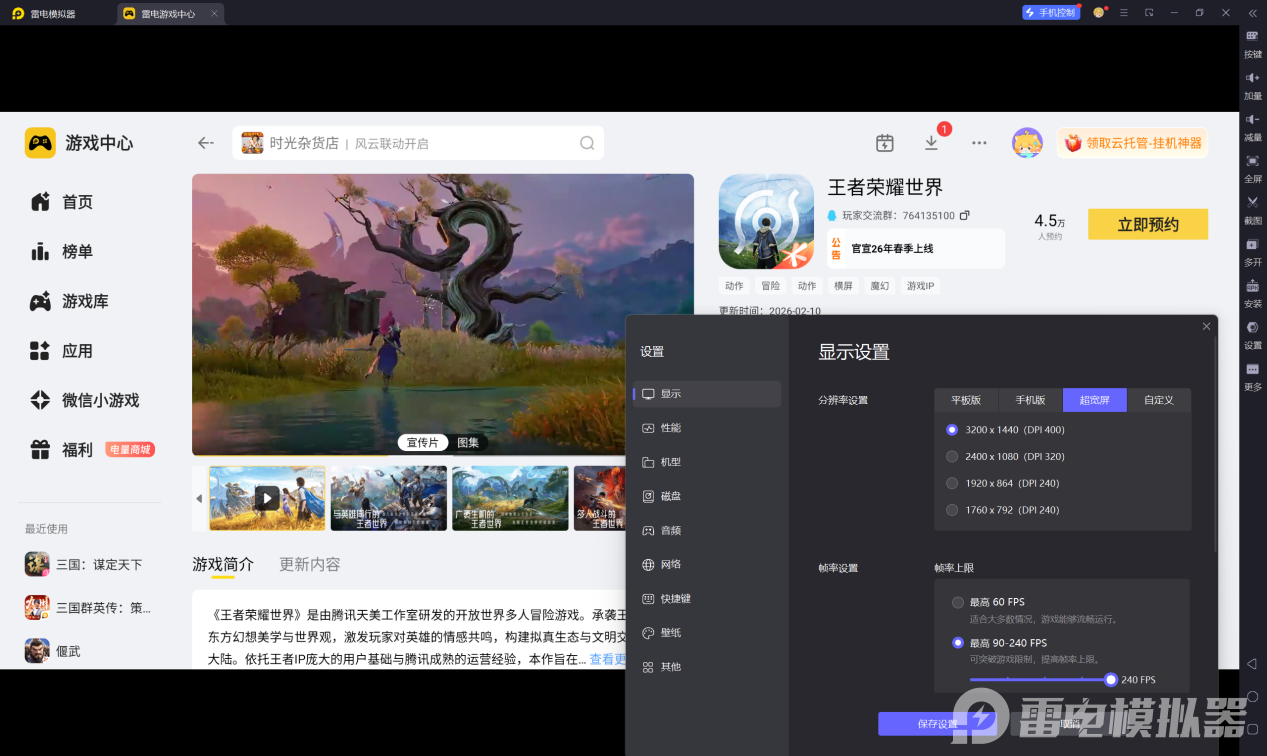This screenshot has width=1267, height=756.
Task: Open downloads icon with badge 1
Action: tap(932, 142)
